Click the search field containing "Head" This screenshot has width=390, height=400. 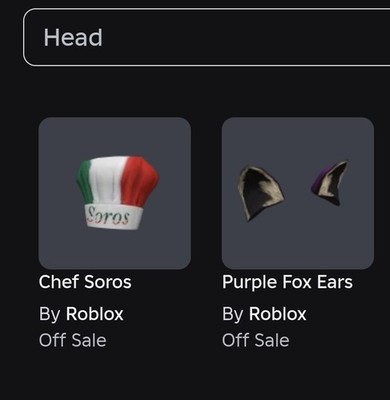pos(207,37)
